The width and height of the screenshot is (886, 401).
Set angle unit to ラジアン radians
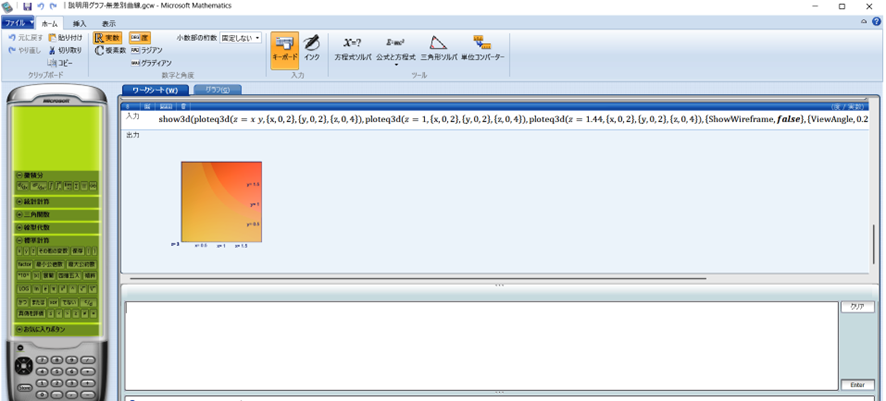pyautogui.click(x=146, y=50)
